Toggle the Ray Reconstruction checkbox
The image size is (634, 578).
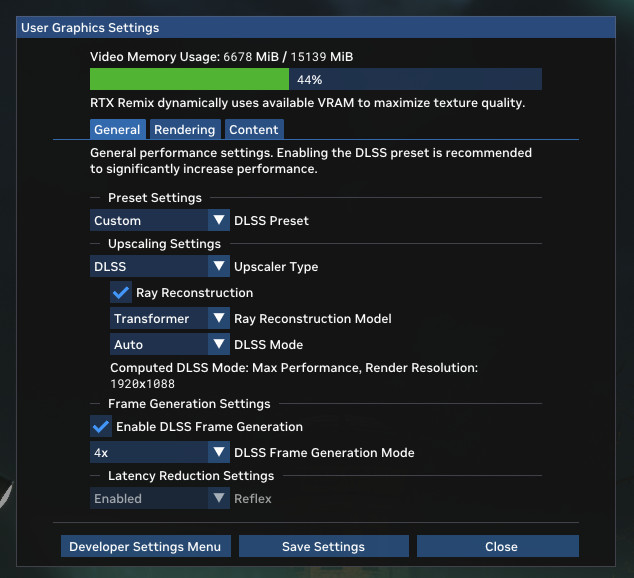121,292
